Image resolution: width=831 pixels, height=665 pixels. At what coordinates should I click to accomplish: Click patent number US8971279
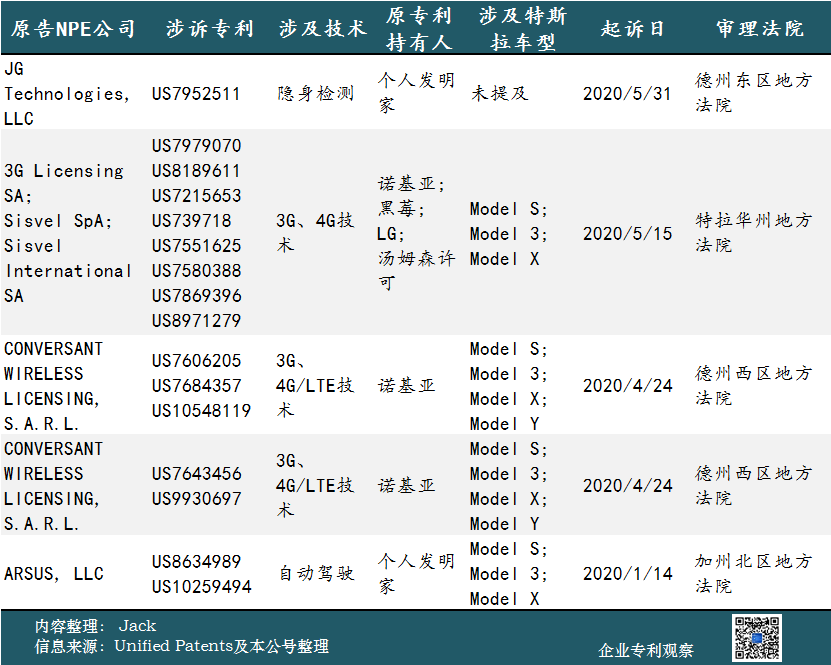(x=196, y=321)
